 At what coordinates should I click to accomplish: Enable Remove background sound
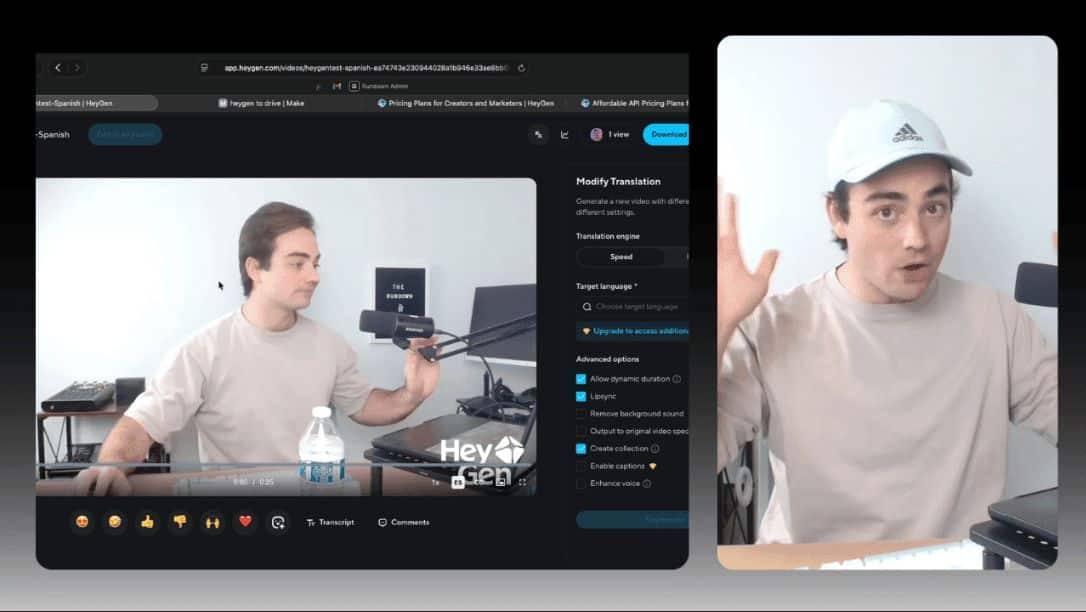(581, 412)
